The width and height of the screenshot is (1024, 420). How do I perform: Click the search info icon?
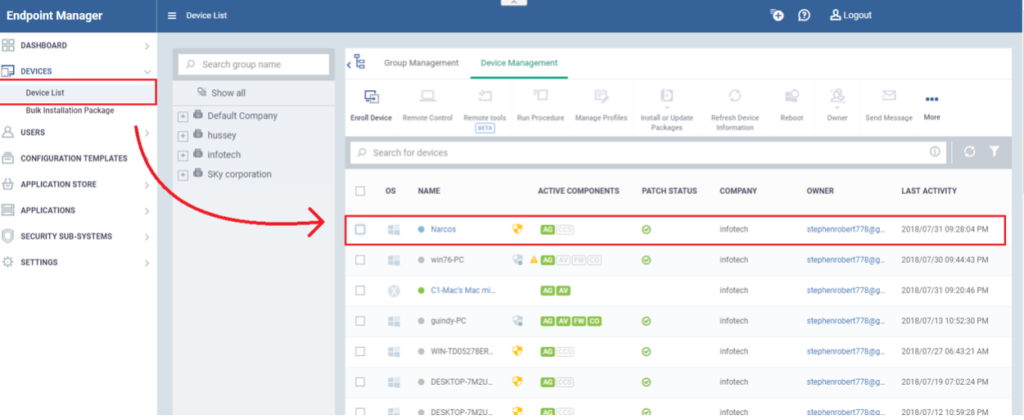935,152
